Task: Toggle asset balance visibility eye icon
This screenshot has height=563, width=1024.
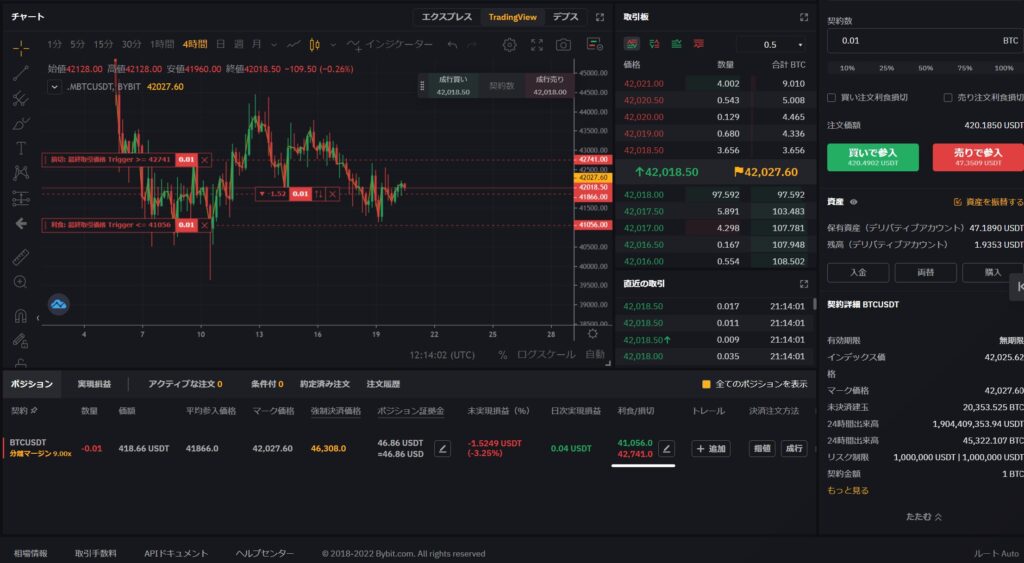Action: coord(854,202)
